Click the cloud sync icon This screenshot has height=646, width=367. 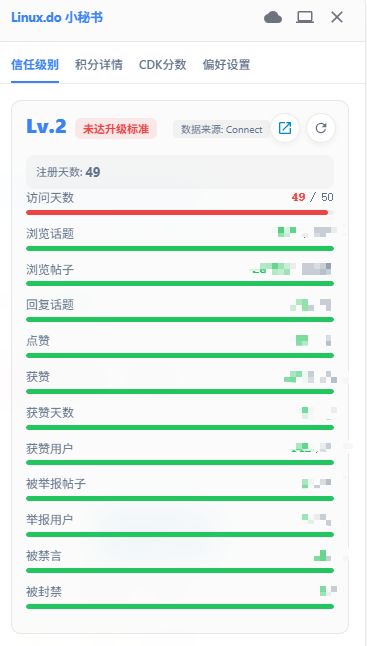point(273,17)
